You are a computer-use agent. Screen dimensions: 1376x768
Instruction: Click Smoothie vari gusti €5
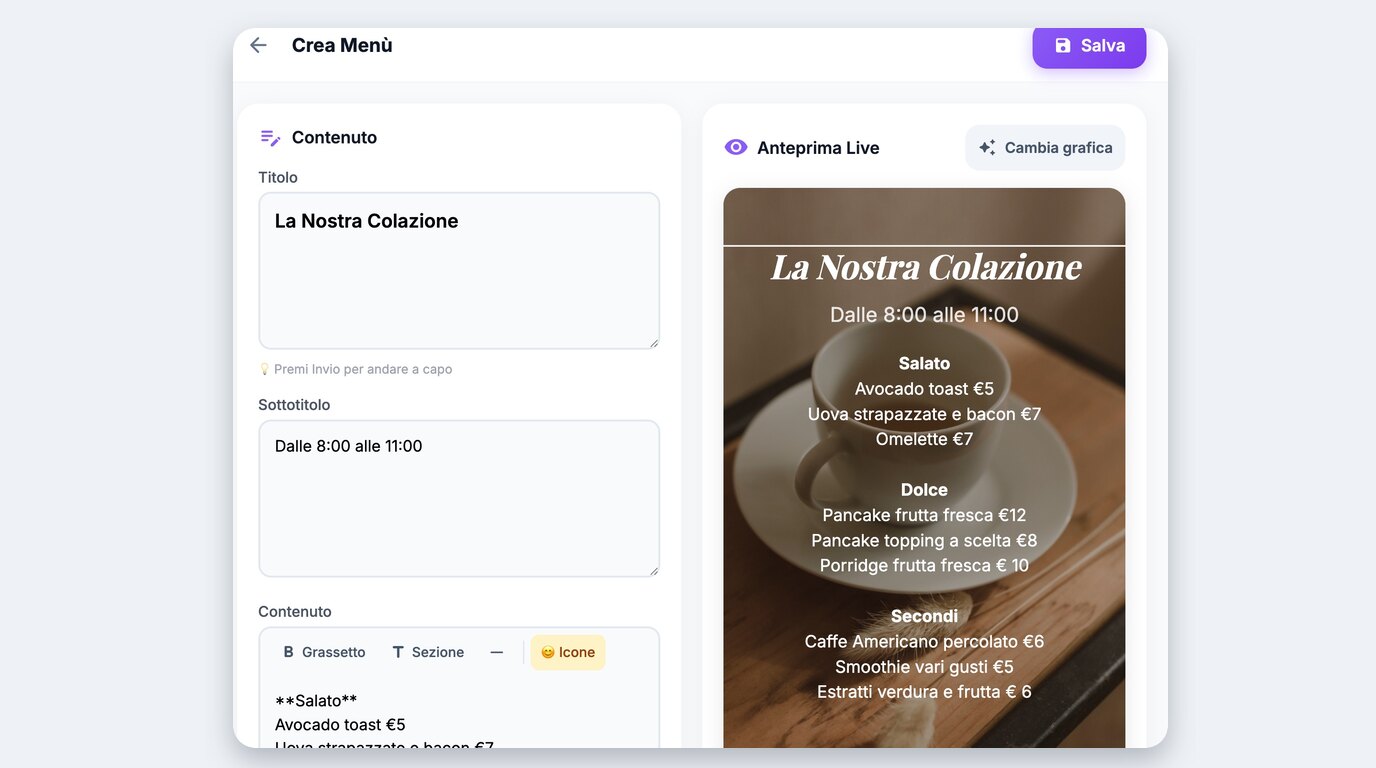[x=924, y=666]
